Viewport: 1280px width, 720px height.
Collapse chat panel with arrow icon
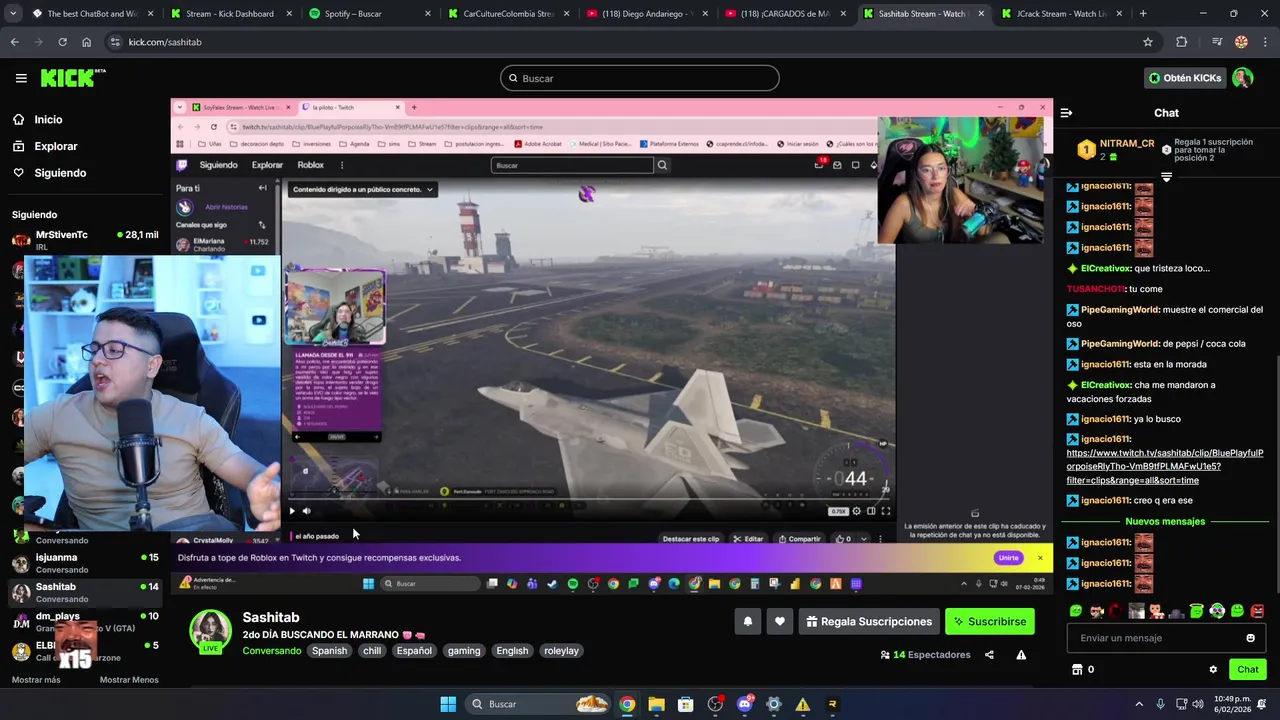tap(1066, 113)
